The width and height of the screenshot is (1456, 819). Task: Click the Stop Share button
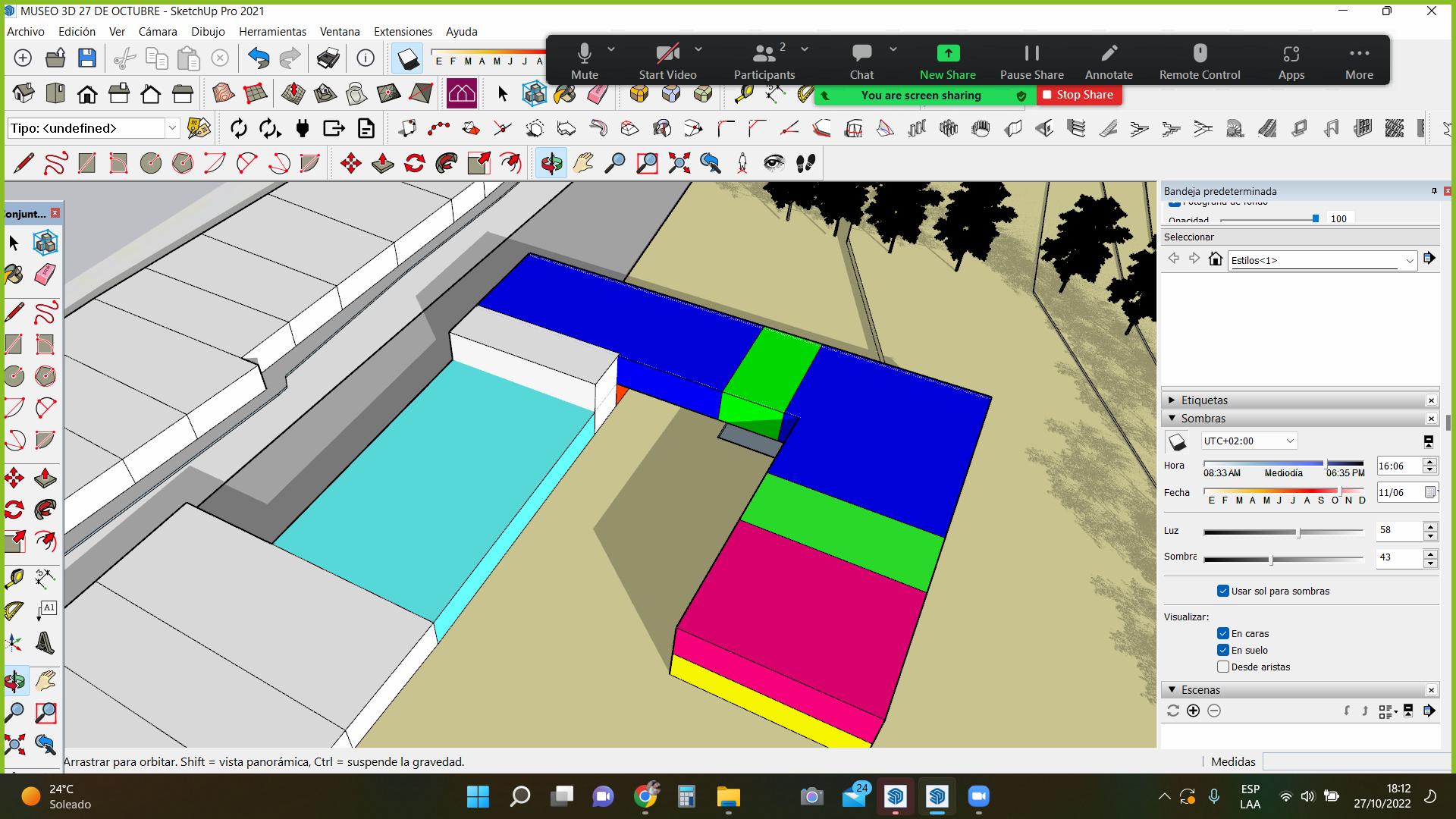click(1078, 95)
